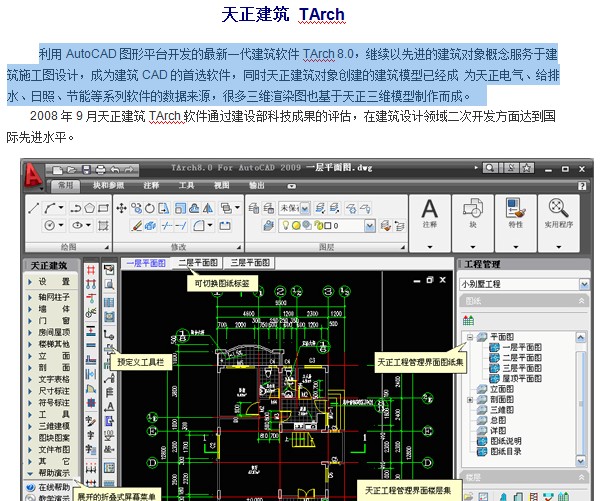Click the Print icon in quick access toolbar
This screenshot has width=606, height=501.
(x=100, y=169)
